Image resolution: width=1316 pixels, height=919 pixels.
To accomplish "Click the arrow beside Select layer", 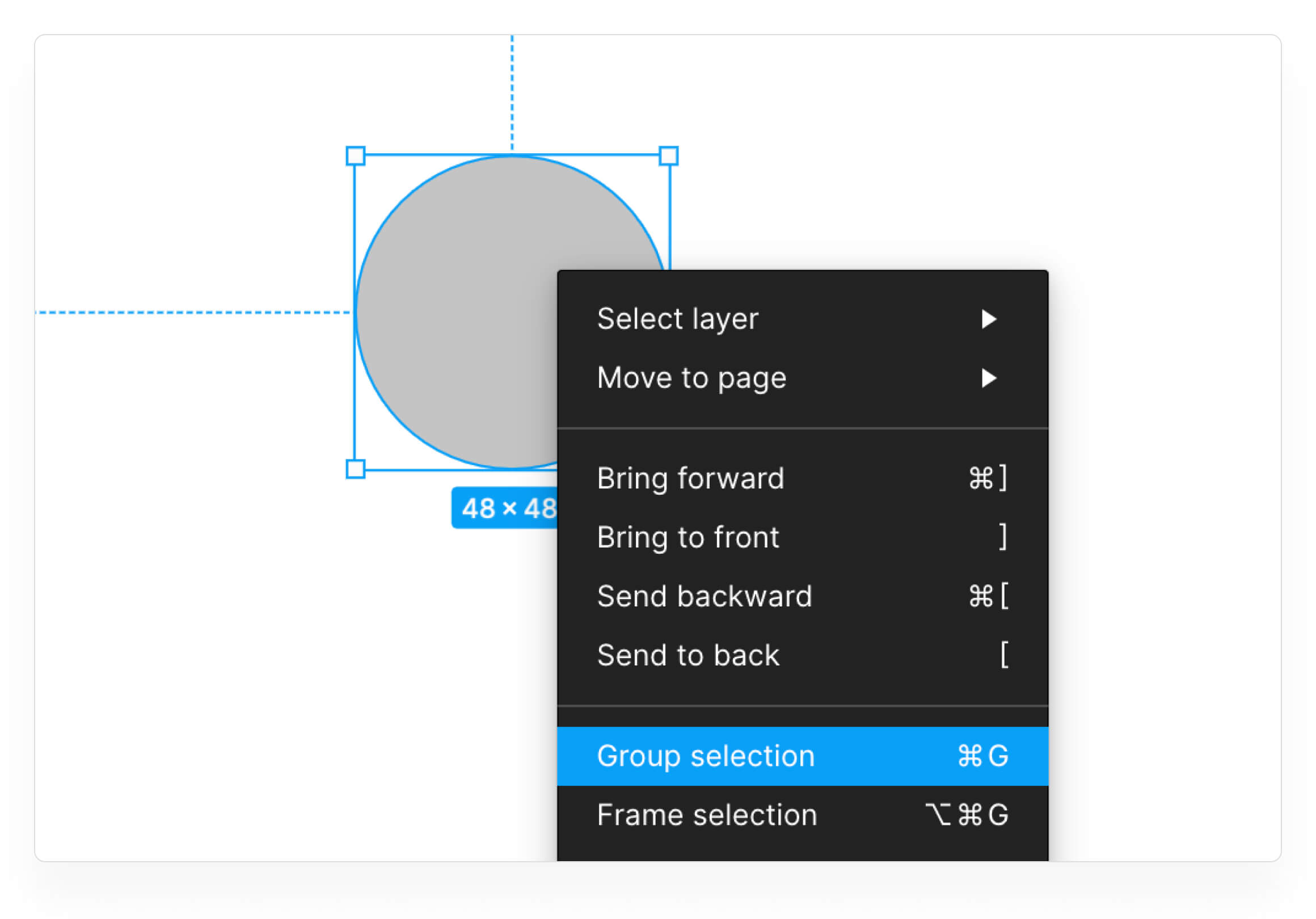I will [x=989, y=319].
